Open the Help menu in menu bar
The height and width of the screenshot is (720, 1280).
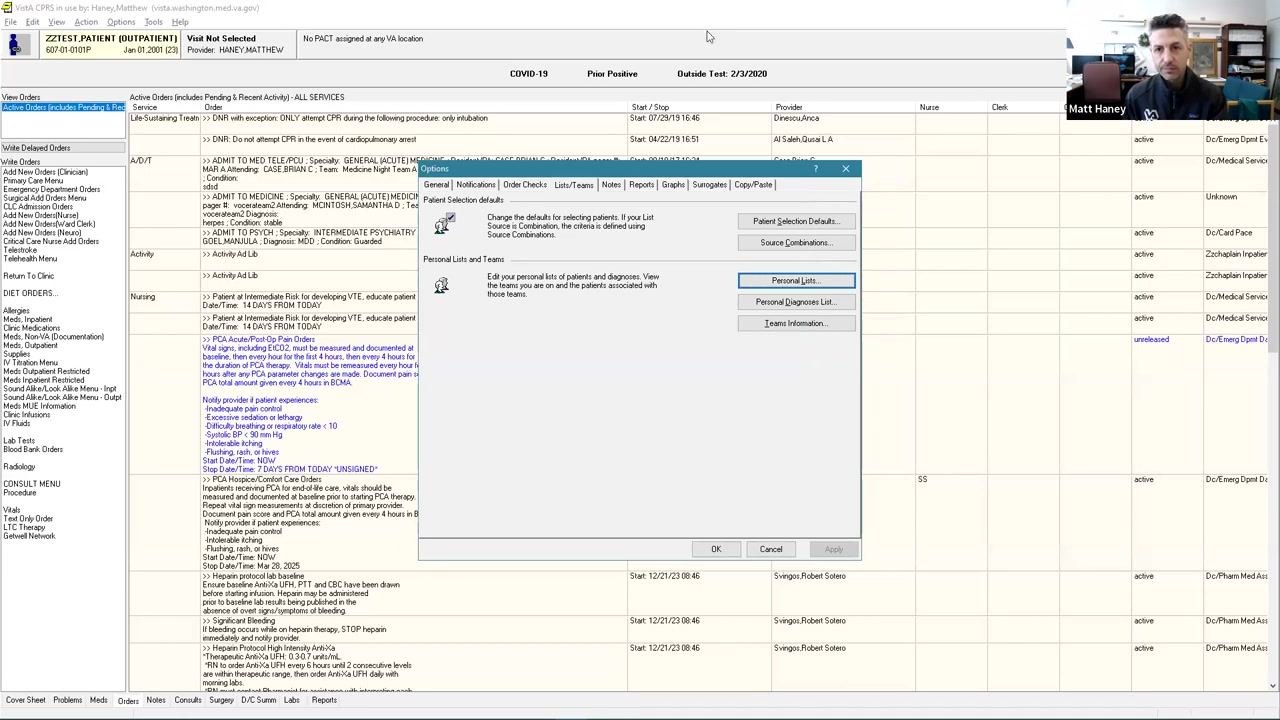tap(180, 22)
